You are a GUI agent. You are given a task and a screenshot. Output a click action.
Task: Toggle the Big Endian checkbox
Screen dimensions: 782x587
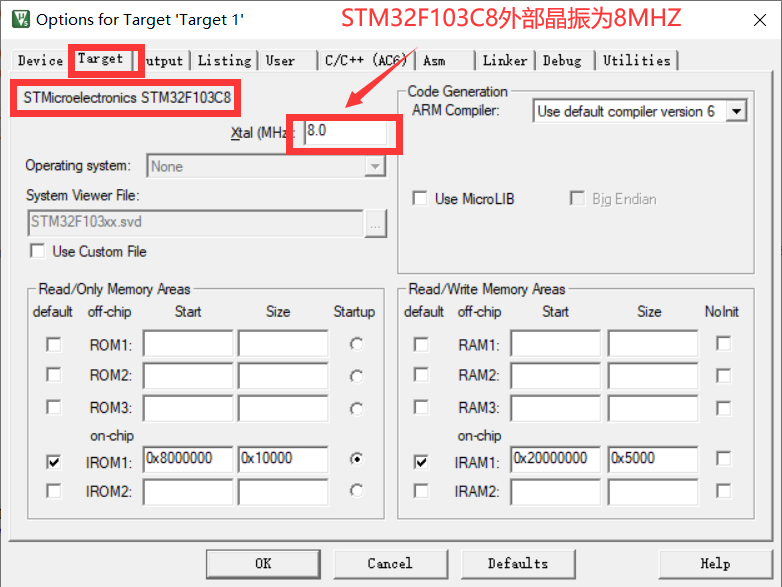click(x=577, y=198)
